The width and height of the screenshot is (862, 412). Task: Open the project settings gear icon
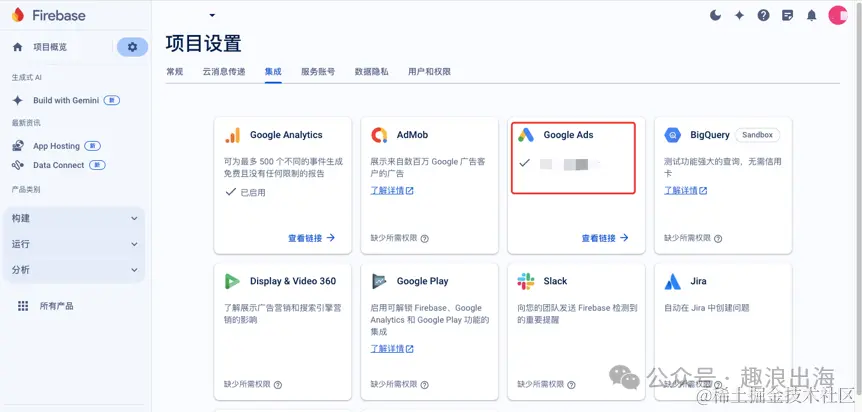tap(132, 47)
